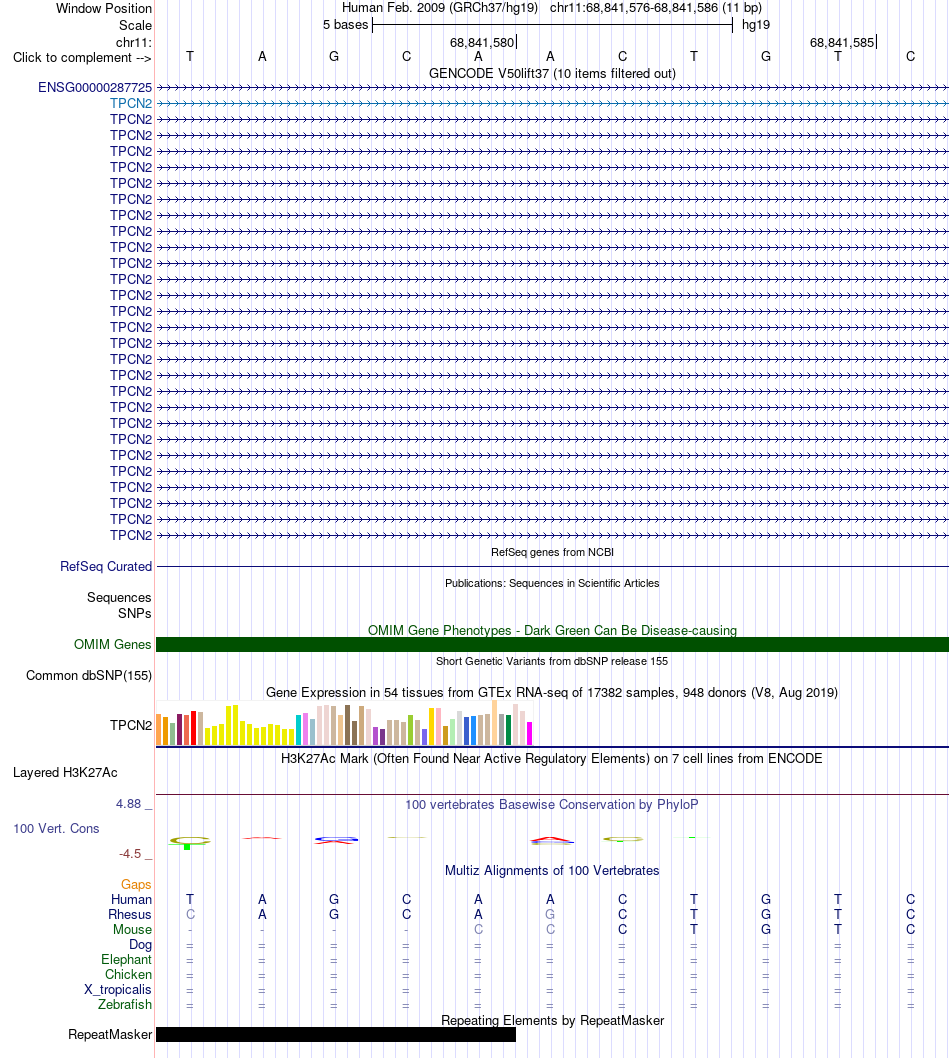Viewport: 950px width, 1058px height.
Task: Click the magenta bar ending the GTEx chart
Action: click(x=530, y=733)
